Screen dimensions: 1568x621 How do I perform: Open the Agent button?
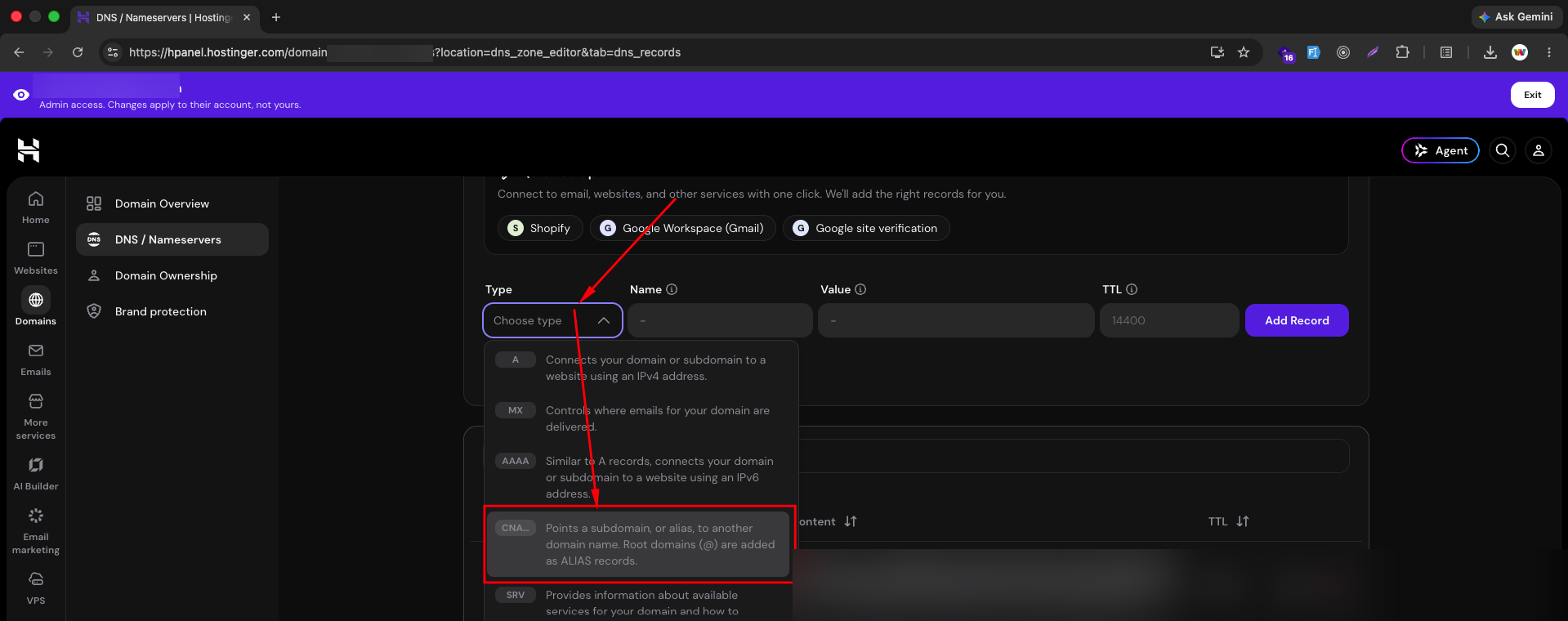click(x=1441, y=150)
